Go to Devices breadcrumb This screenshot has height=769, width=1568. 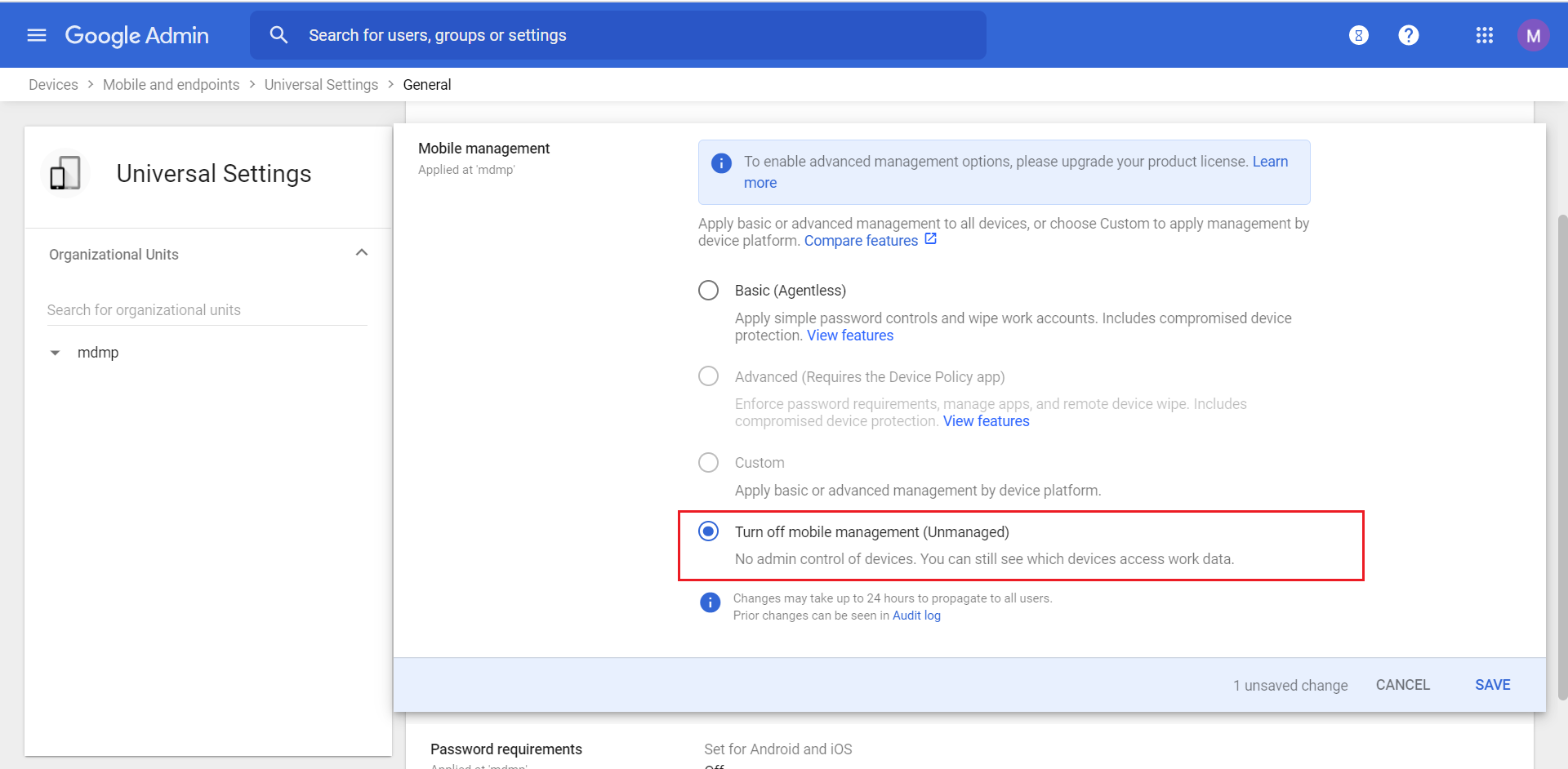(53, 85)
